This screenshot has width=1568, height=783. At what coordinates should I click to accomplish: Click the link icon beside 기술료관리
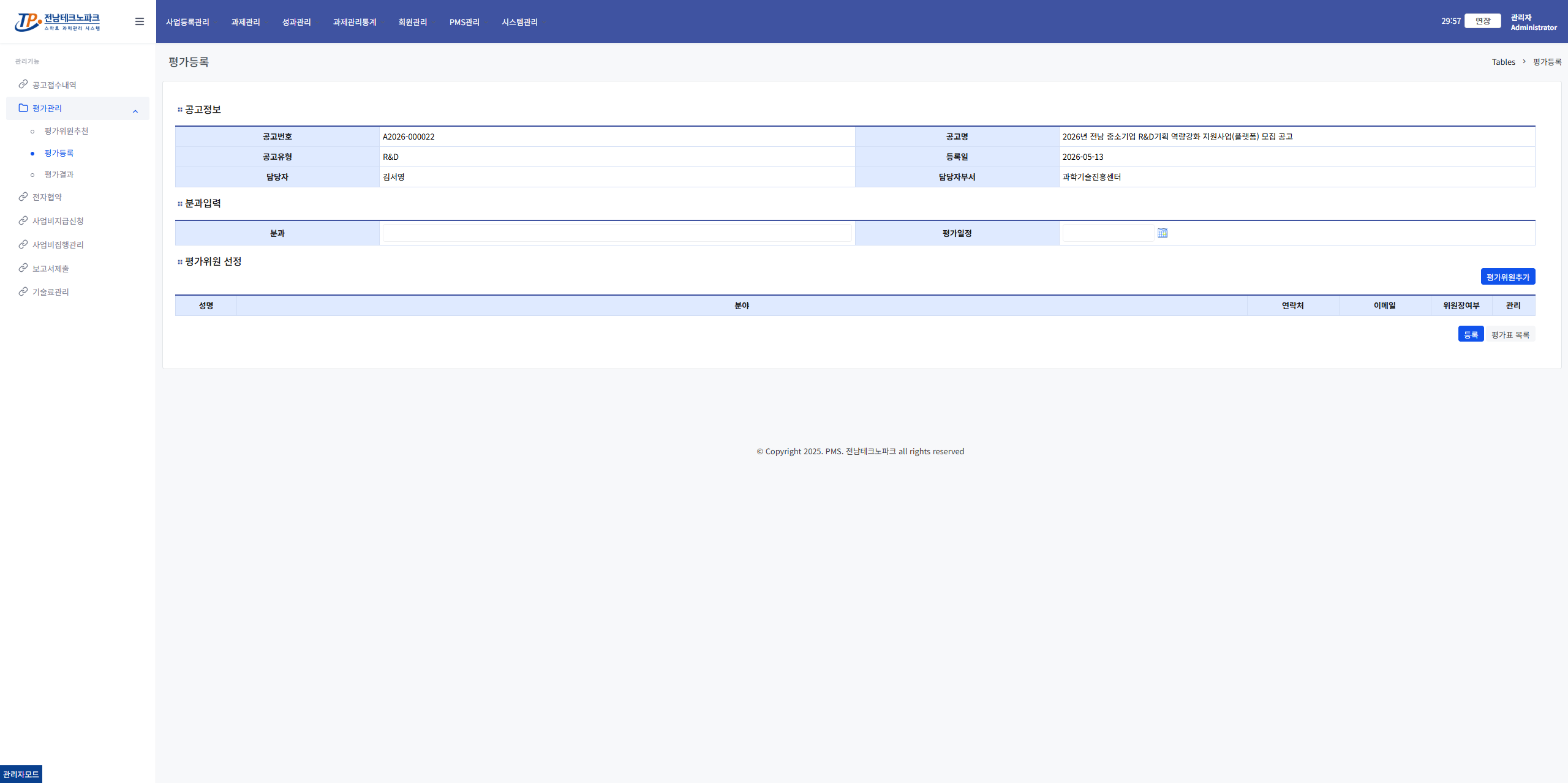[x=23, y=291]
